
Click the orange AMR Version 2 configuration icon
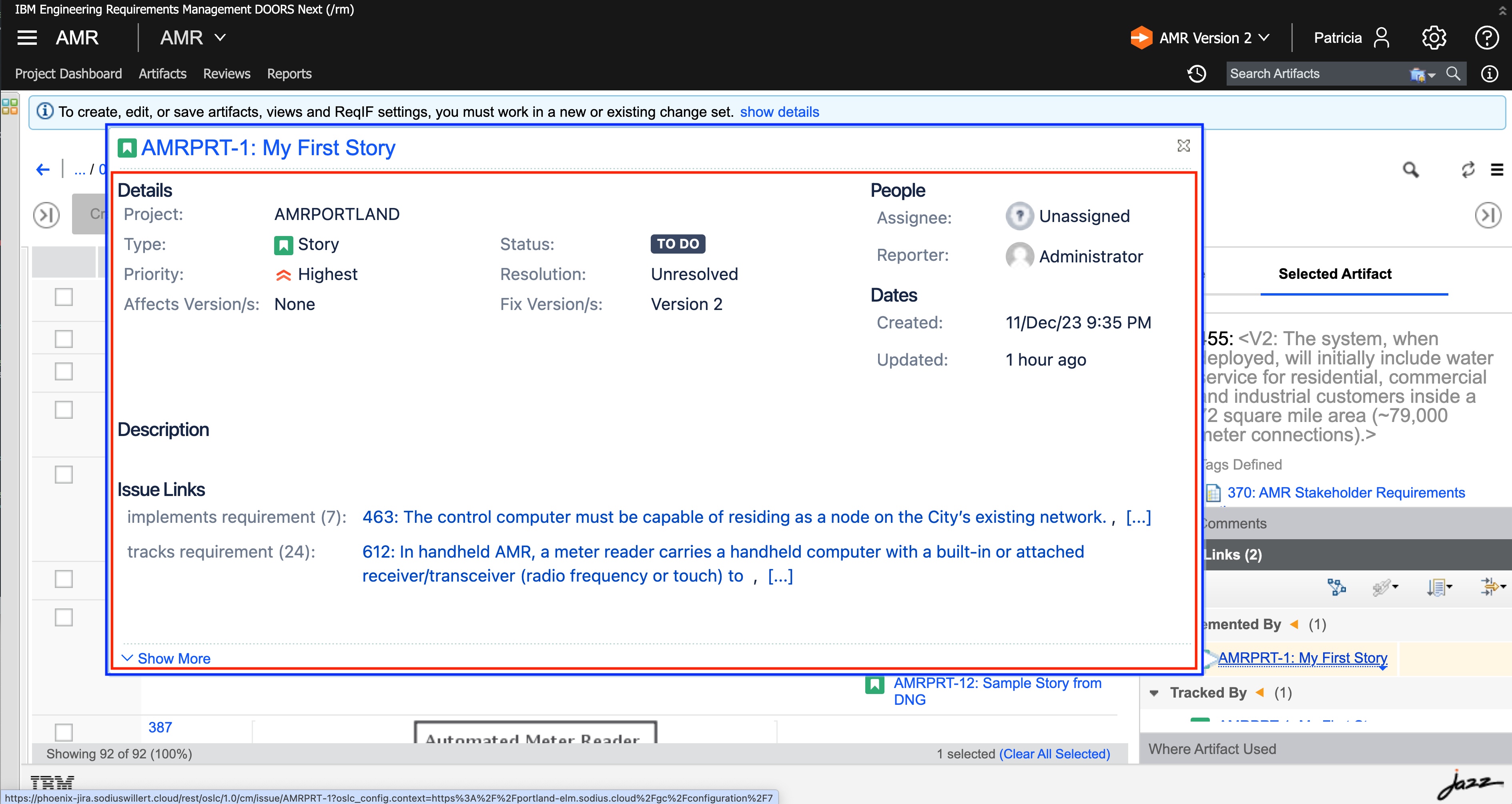1141,38
